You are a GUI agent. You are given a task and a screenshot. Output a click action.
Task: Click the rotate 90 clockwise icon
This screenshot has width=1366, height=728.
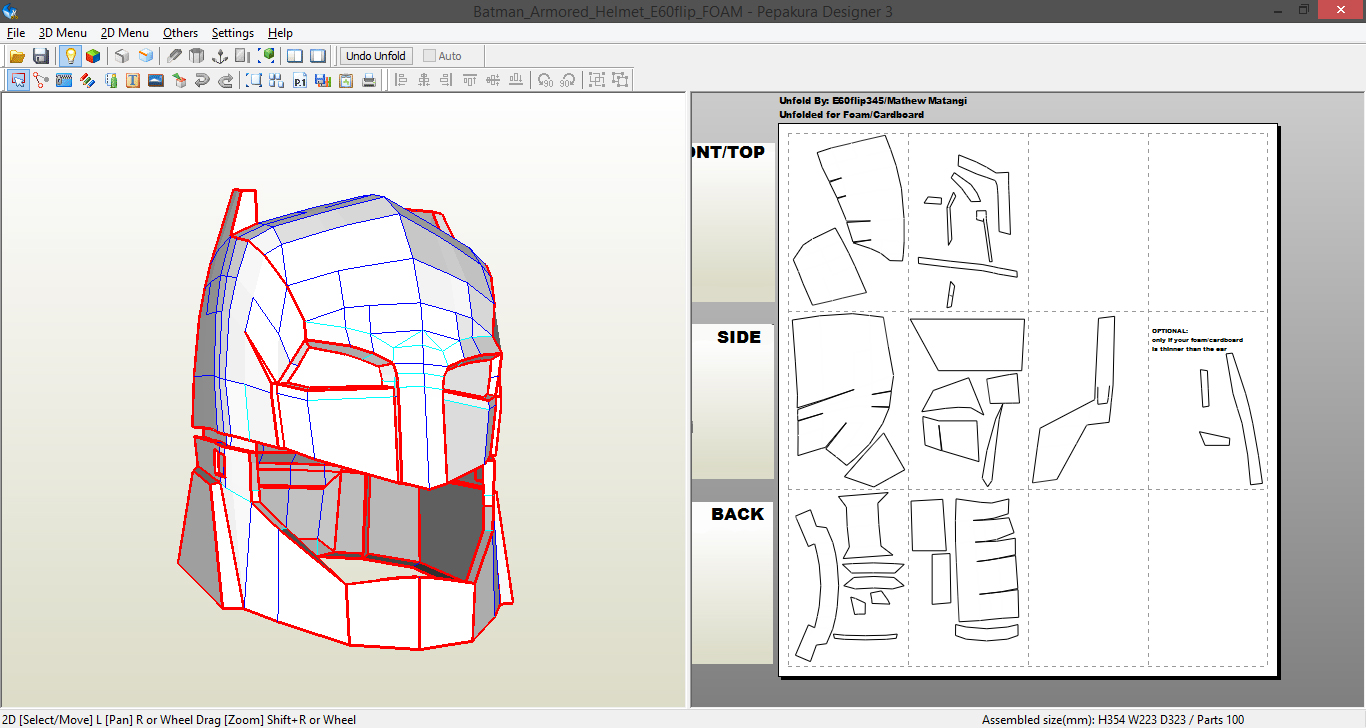[568, 80]
